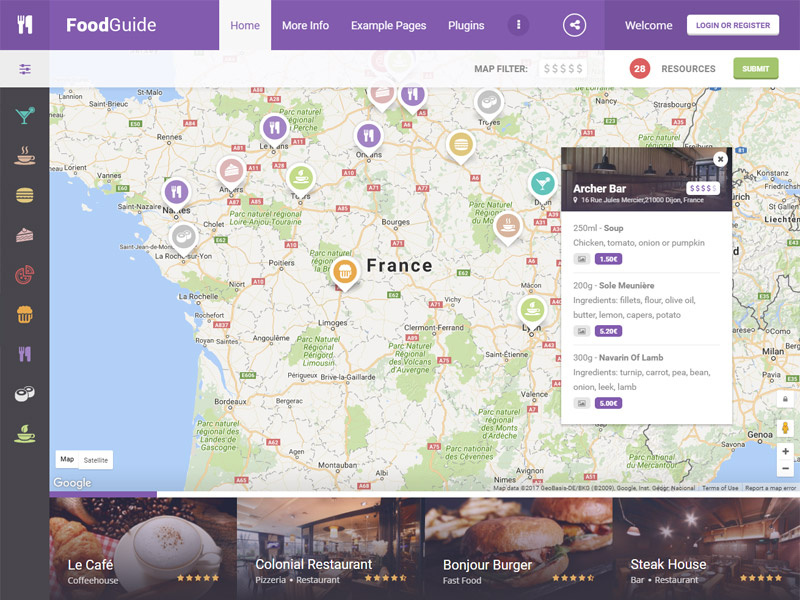
Task: Select the sushi category icon in sidebar
Action: [x=24, y=393]
